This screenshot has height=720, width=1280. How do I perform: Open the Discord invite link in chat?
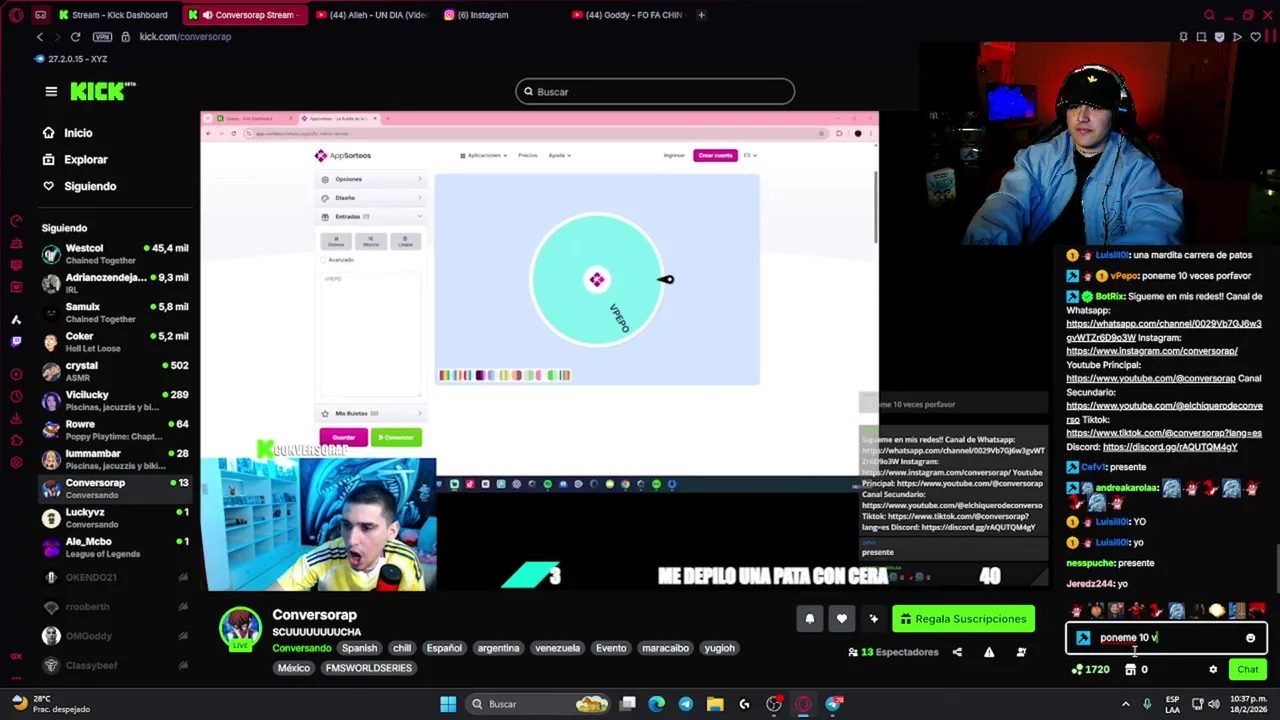pos(1170,447)
